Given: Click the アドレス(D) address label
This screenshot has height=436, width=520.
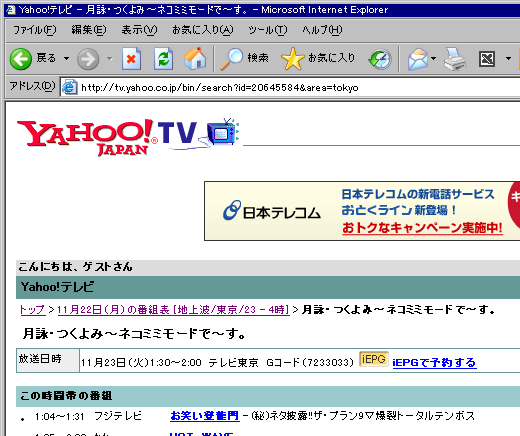Looking at the screenshot, I should click(x=32, y=86).
